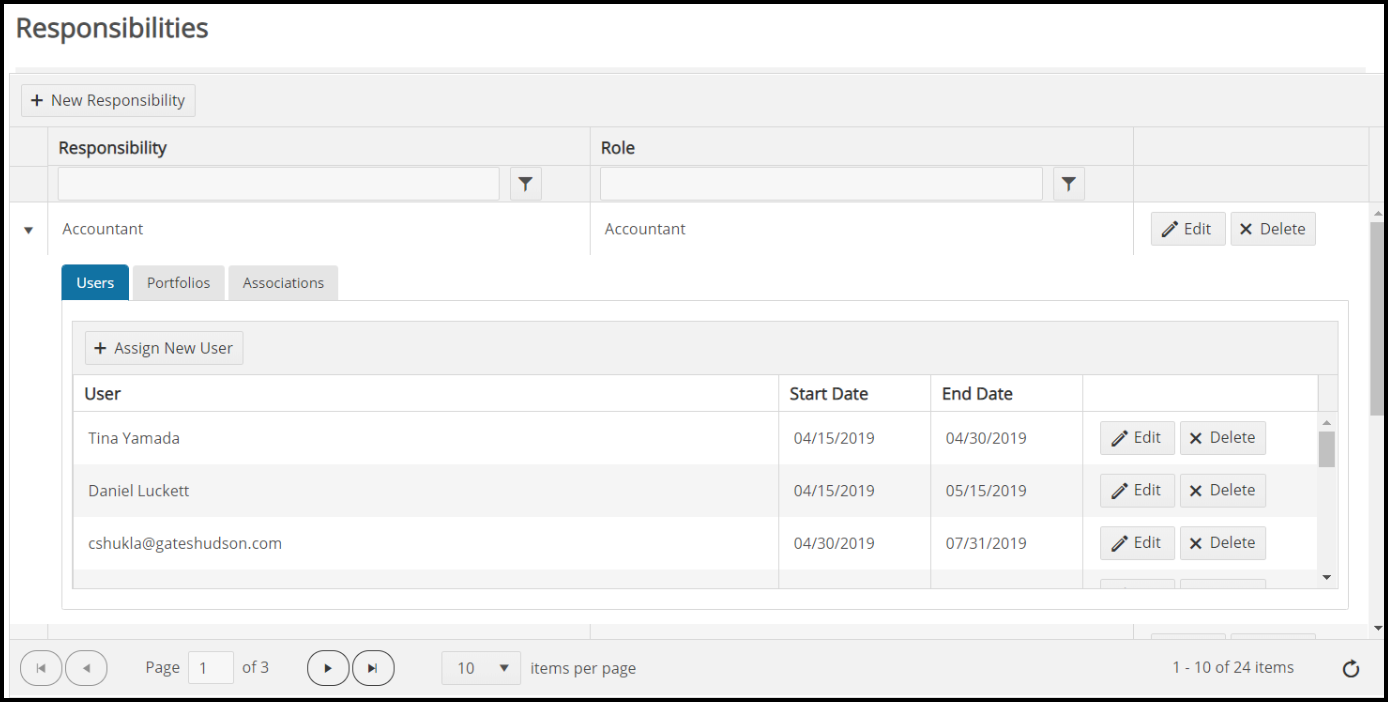
Task: Click the '1 - 10 of 24 items' text
Action: 1233,667
